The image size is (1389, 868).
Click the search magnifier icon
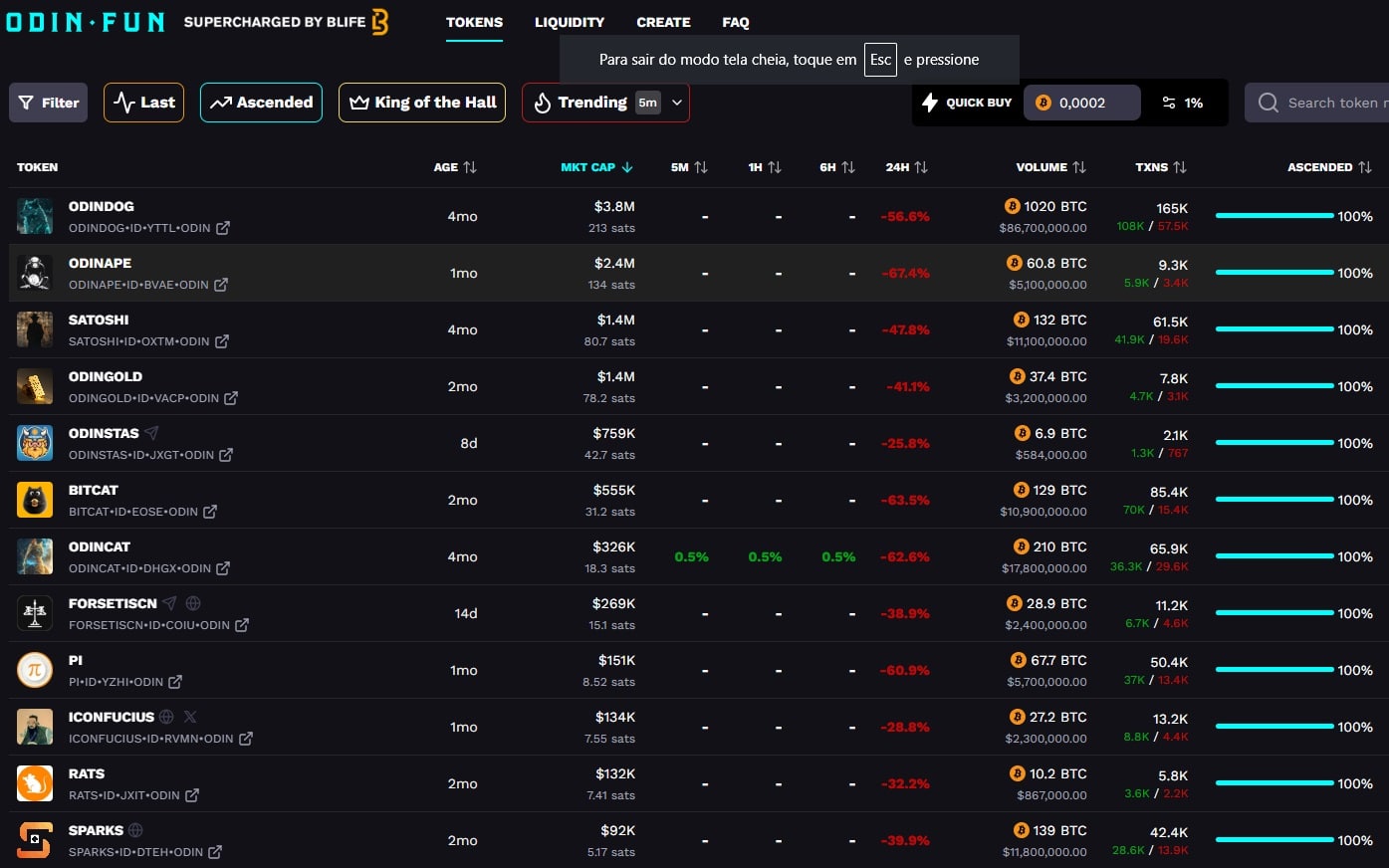(x=1268, y=103)
